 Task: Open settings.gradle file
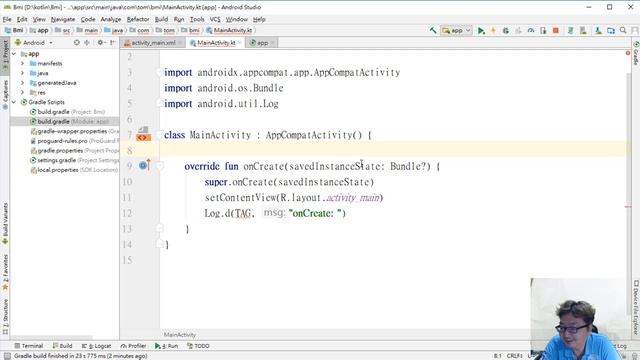74,160
